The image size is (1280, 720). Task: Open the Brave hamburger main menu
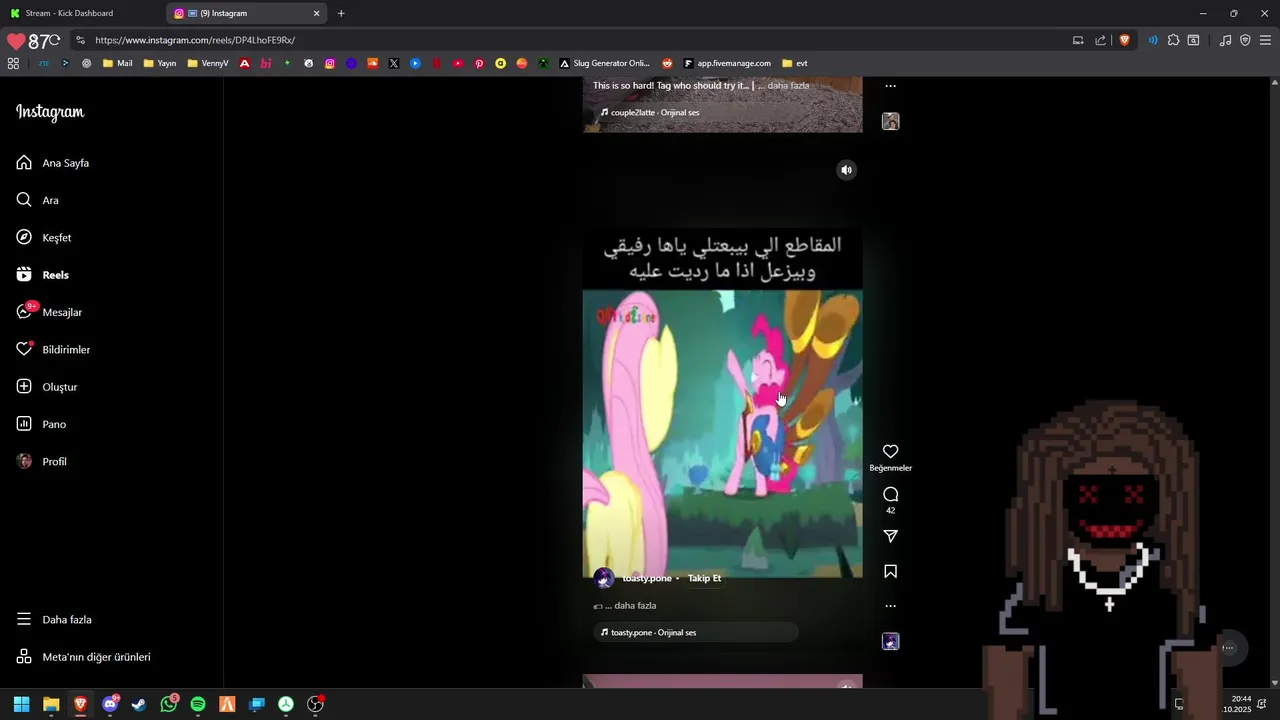point(1266,40)
